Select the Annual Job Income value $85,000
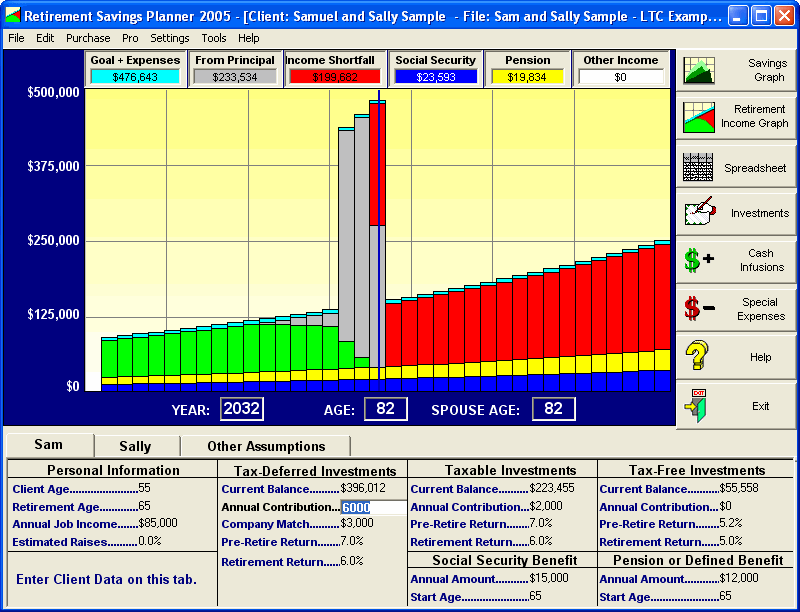Viewport: 800px width, 612px height. (158, 523)
